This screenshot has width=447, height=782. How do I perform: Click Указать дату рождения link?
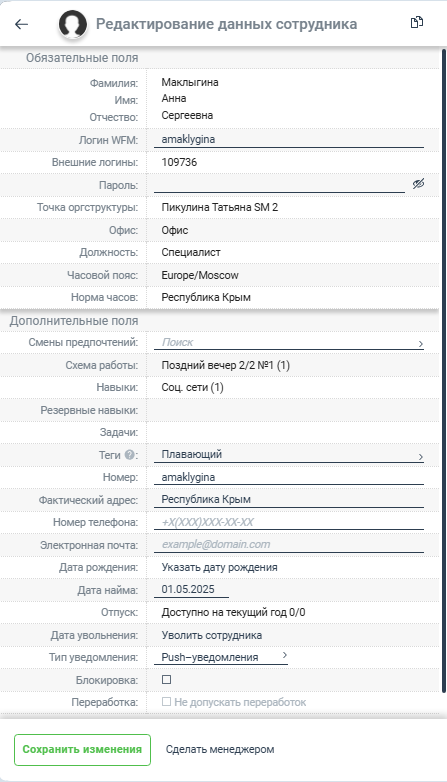(x=220, y=568)
